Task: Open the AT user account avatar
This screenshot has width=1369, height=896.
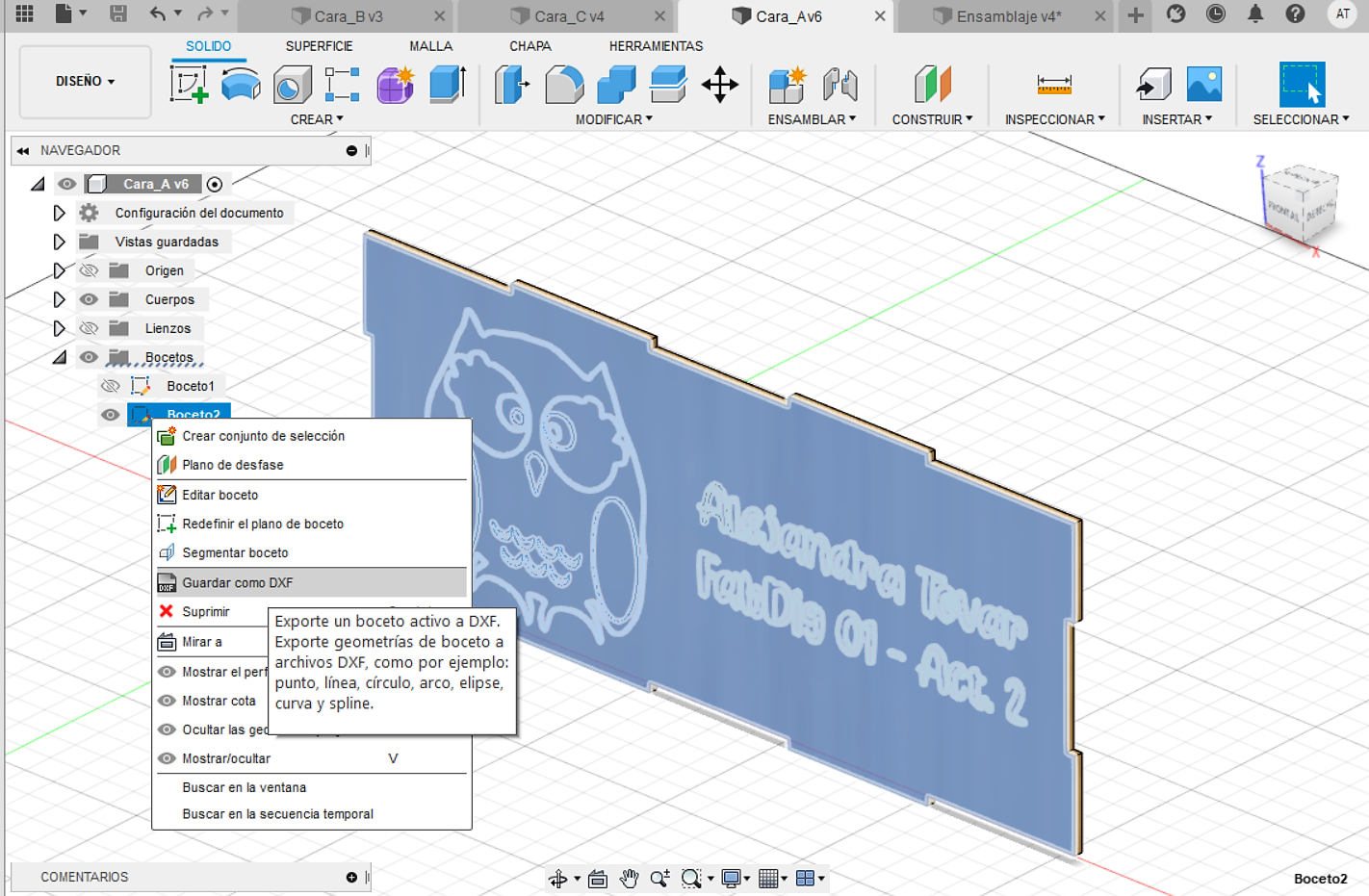Action: [x=1342, y=13]
